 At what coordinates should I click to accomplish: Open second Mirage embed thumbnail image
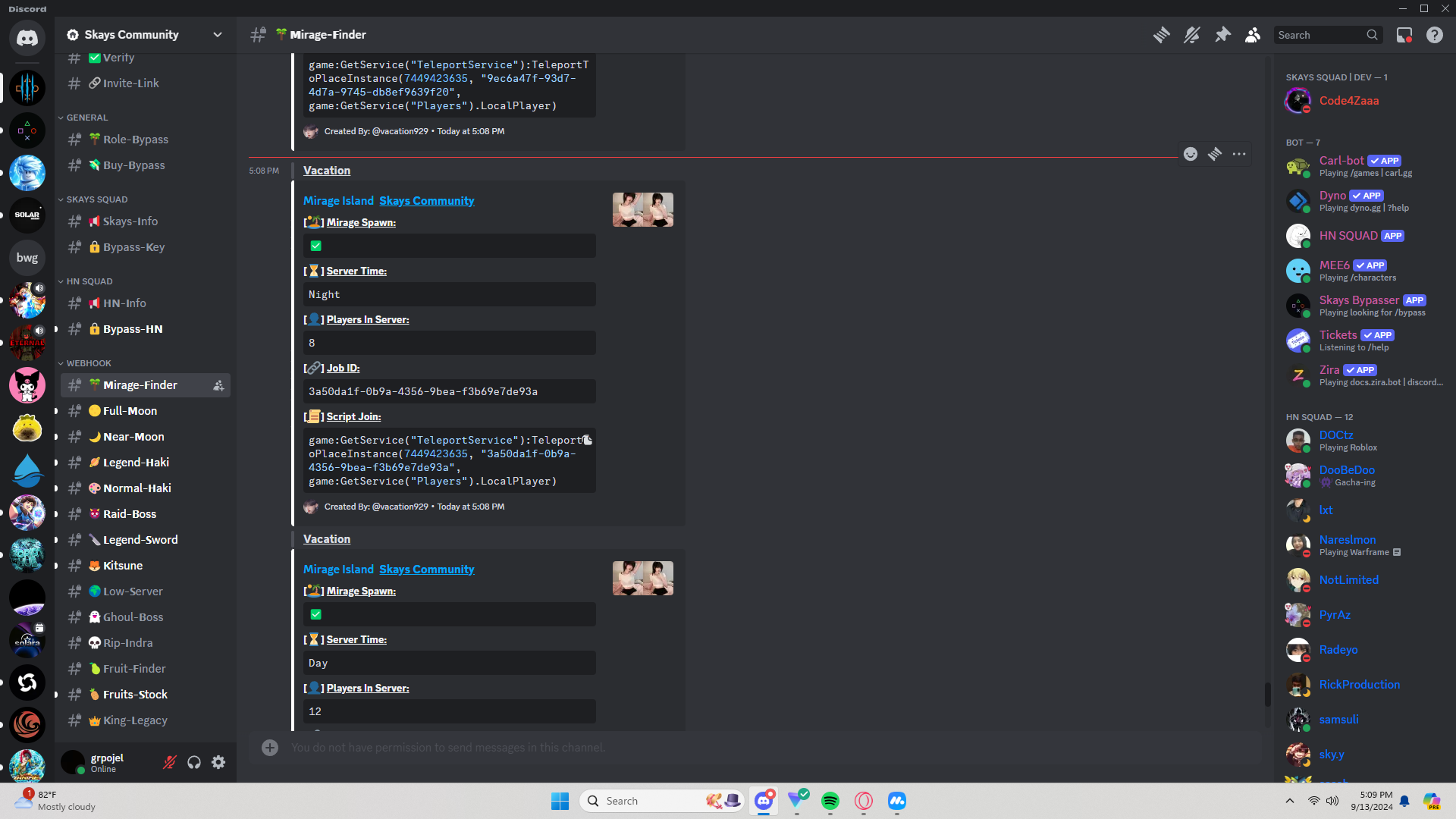click(643, 579)
